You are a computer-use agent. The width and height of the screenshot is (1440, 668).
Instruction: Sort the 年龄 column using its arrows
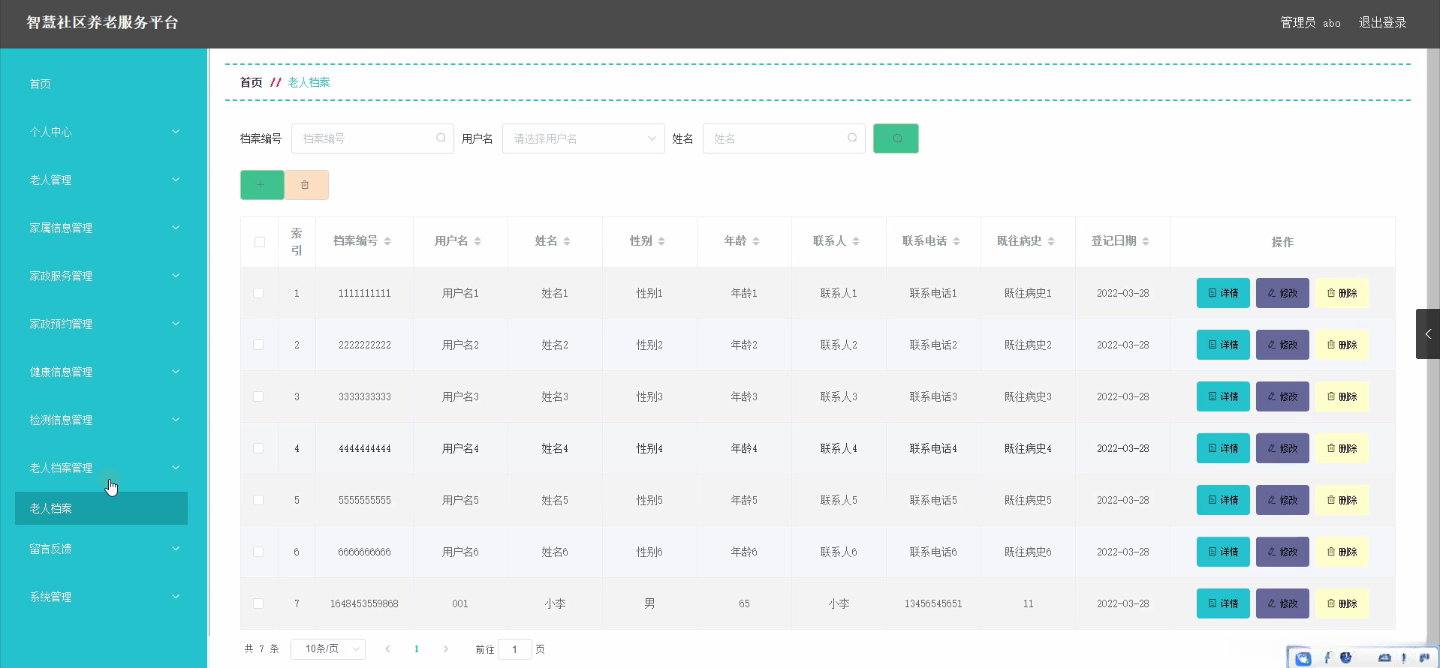[756, 242]
